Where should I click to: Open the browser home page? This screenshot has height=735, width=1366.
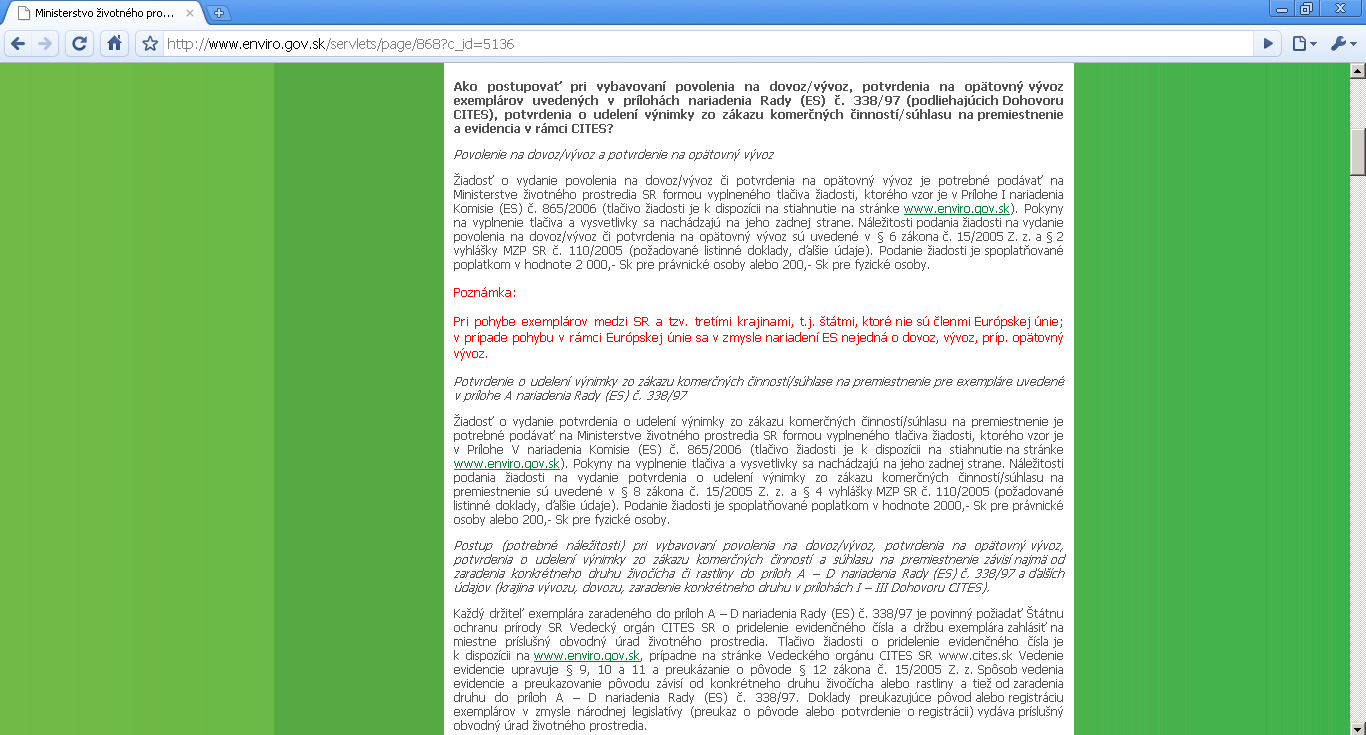coord(115,44)
